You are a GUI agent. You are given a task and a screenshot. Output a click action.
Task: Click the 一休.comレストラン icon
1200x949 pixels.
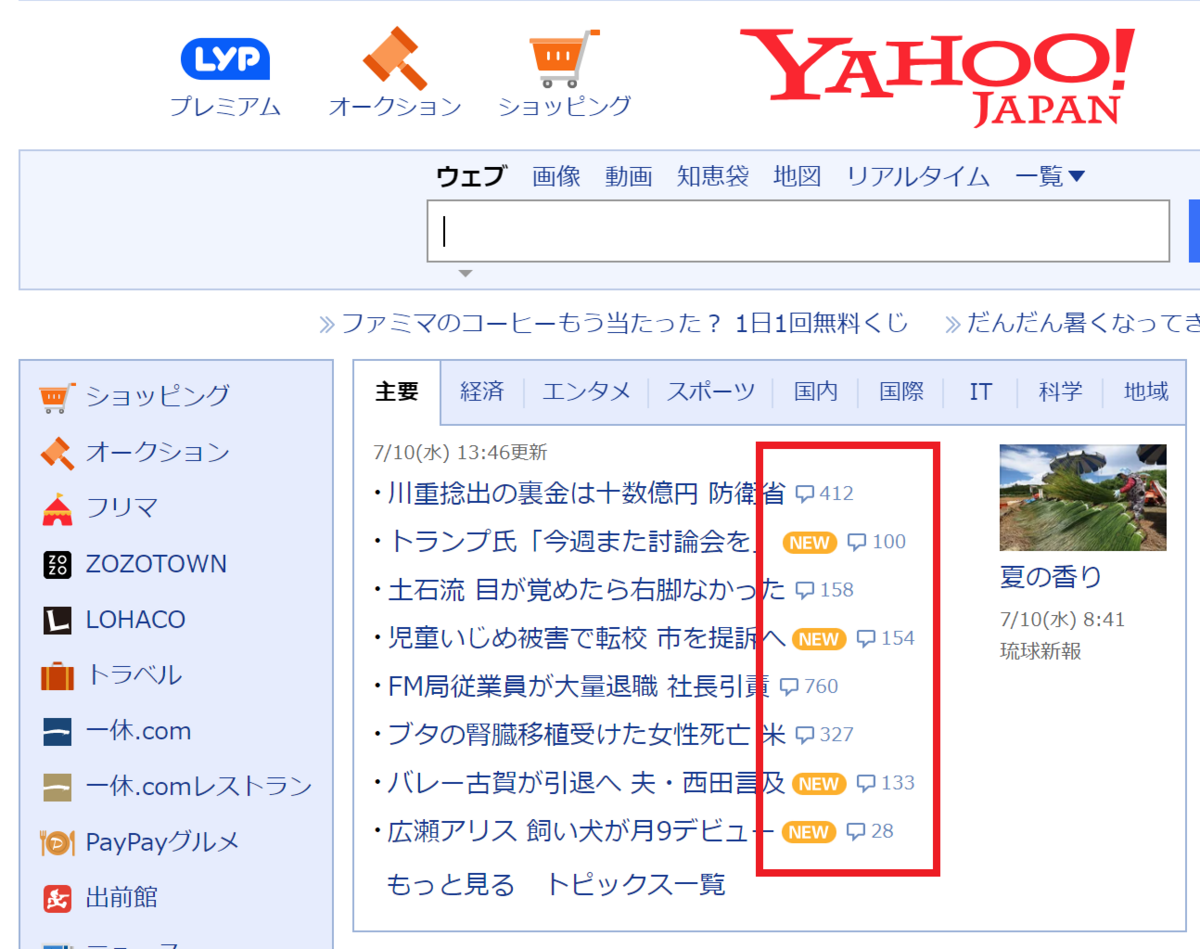57,787
